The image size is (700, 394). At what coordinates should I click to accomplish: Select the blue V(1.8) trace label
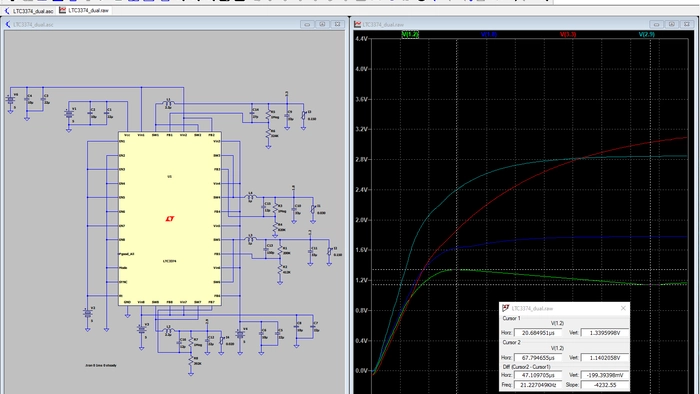click(489, 34)
